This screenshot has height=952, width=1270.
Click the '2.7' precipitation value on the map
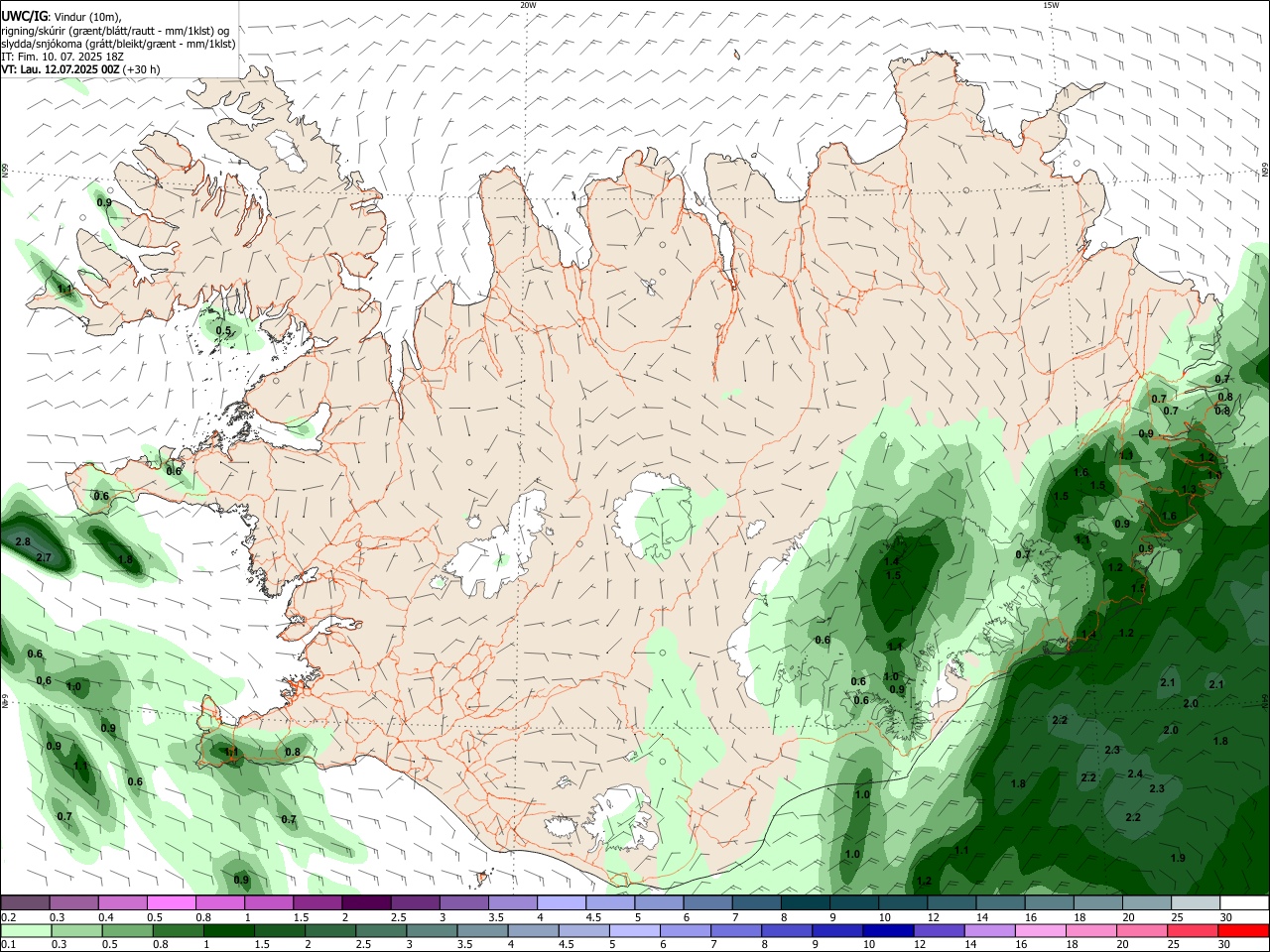point(44,558)
